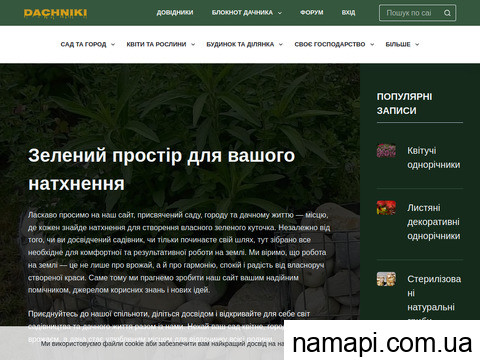This screenshot has height=360, width=480.
Task: Open the Своє господарство category
Action: pos(330,44)
